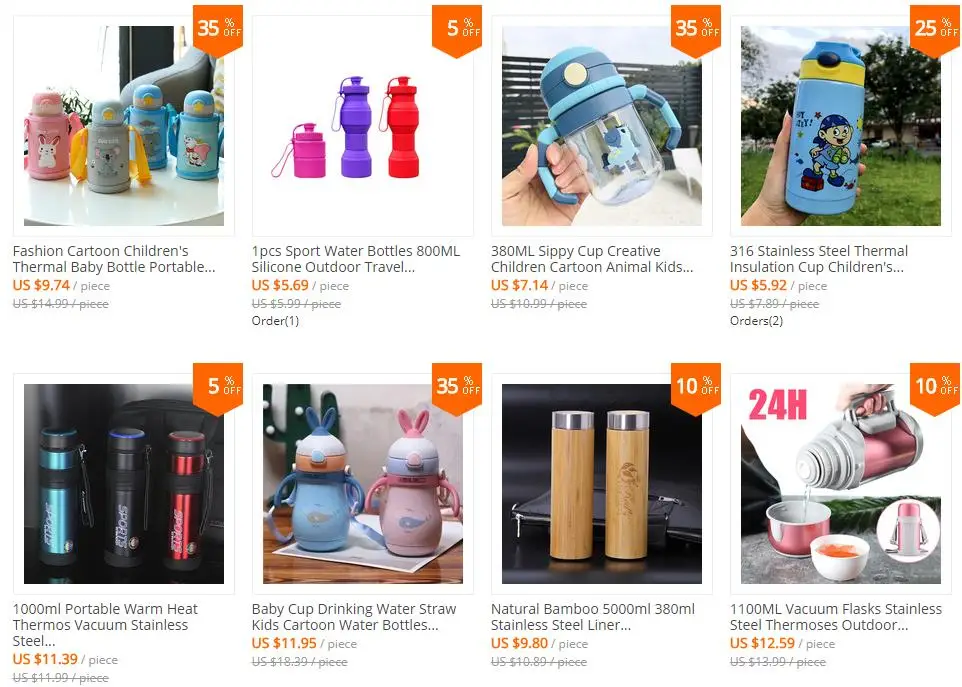Click the 35% off badge on thermal baby bottle
Image resolution: width=962 pixels, height=687 pixels.
click(218, 29)
